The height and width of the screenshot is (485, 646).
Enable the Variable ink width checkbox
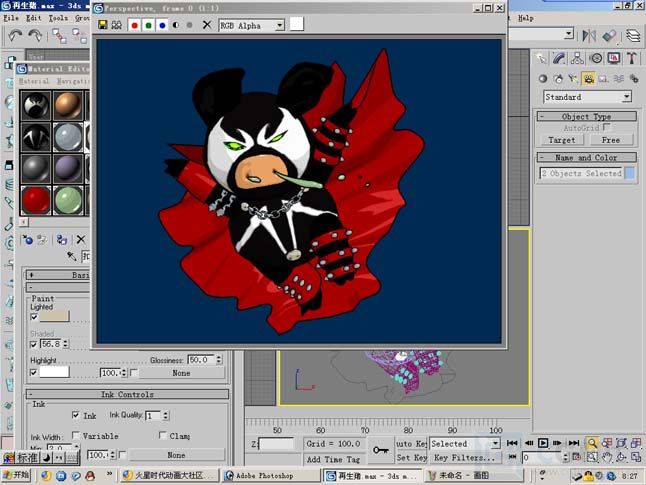75,435
